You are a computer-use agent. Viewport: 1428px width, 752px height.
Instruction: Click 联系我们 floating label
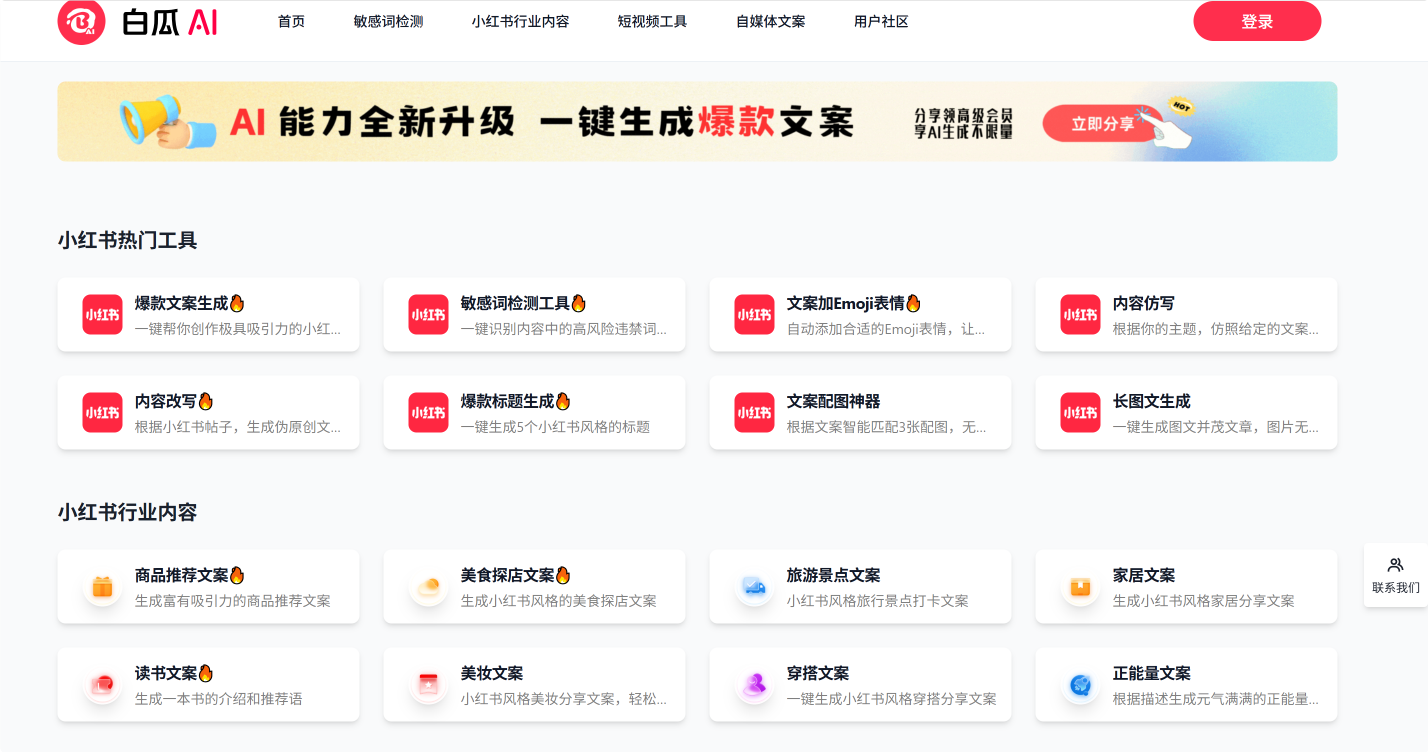tap(1396, 587)
